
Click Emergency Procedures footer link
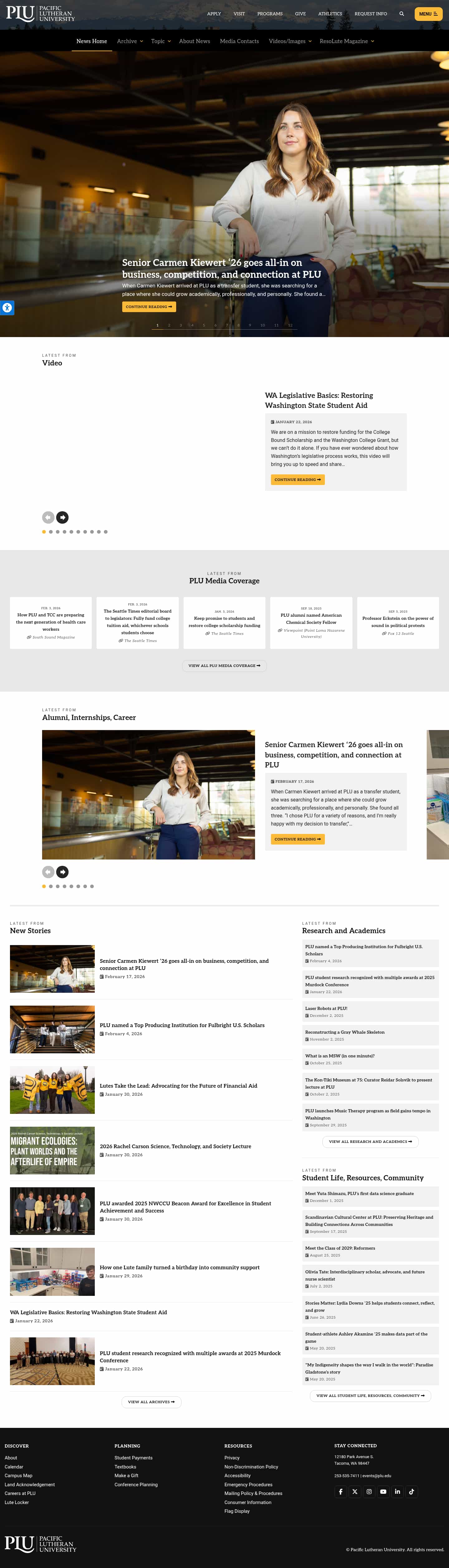coord(248,1485)
